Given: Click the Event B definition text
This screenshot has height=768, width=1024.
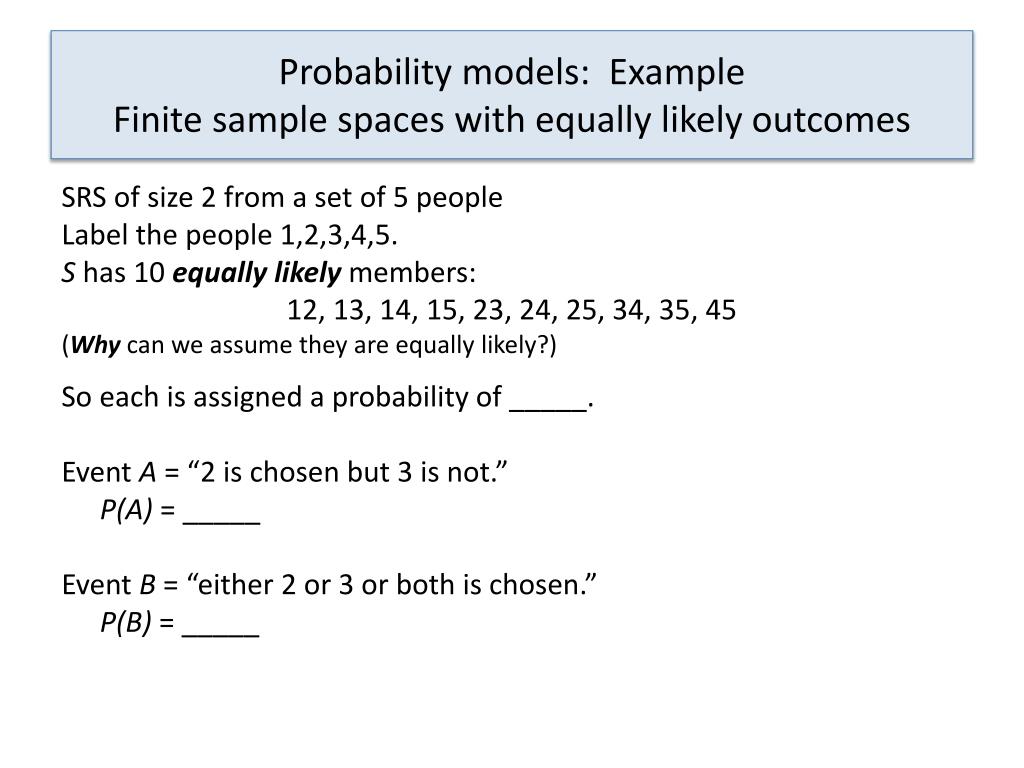Looking at the screenshot, I should click(x=330, y=584).
